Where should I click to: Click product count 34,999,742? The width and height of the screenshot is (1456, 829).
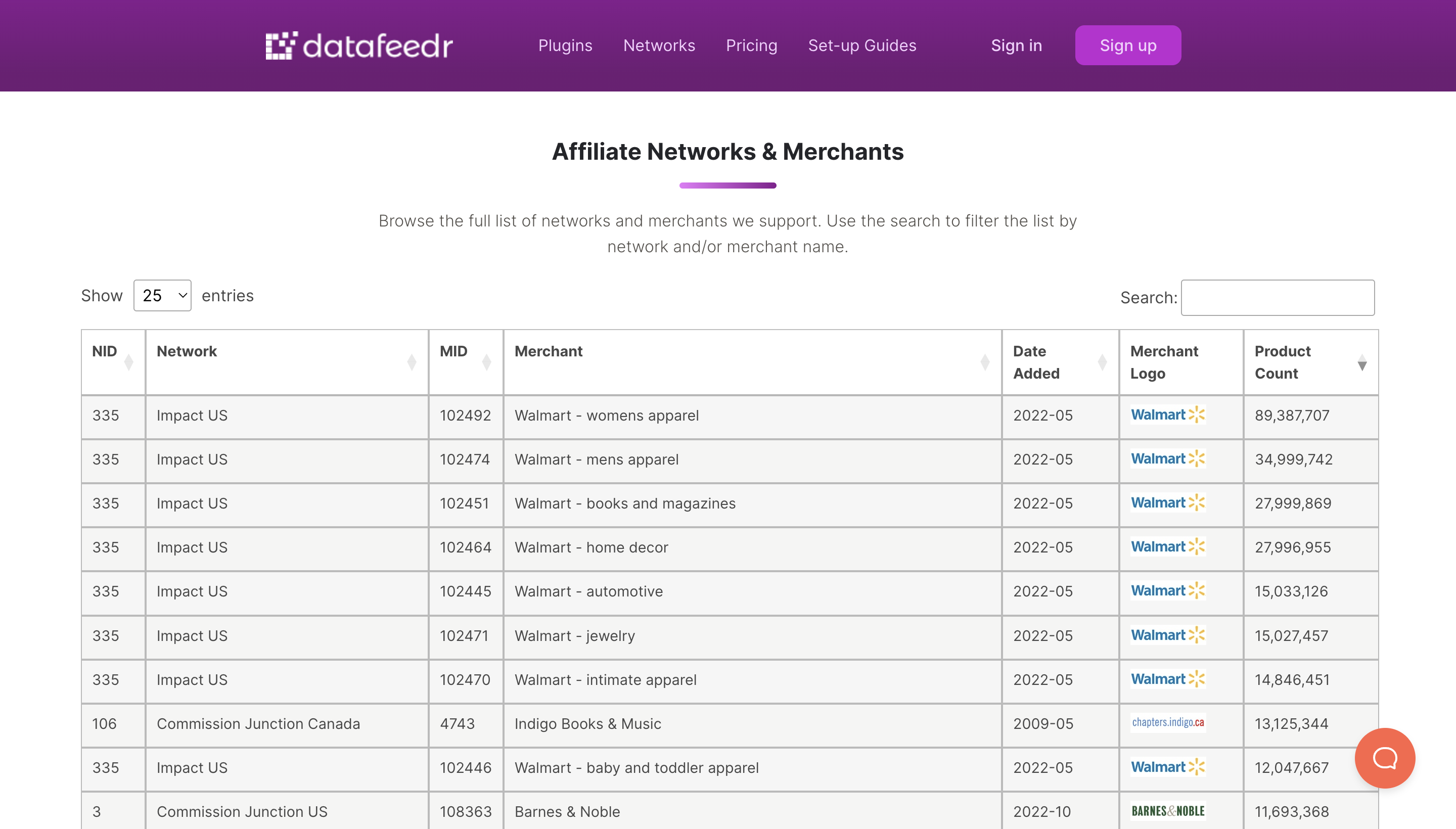point(1294,459)
